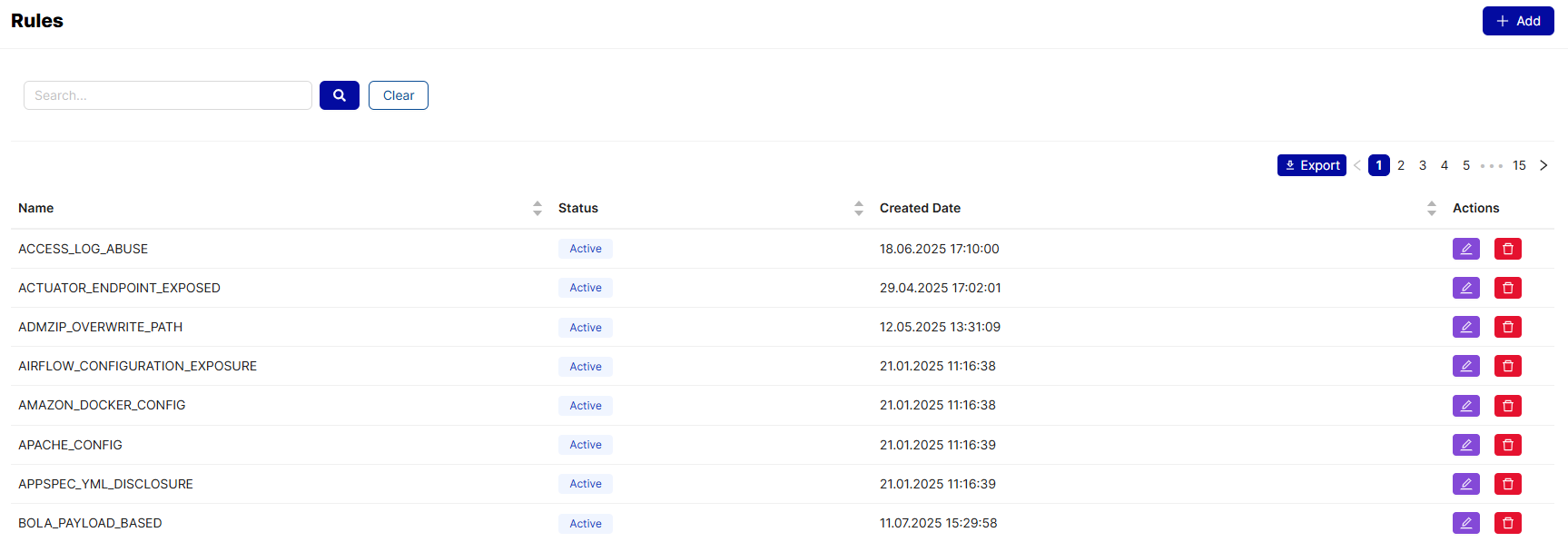Go to next page arrow
Viewport: 1568px width, 542px height.
[x=1543, y=165]
